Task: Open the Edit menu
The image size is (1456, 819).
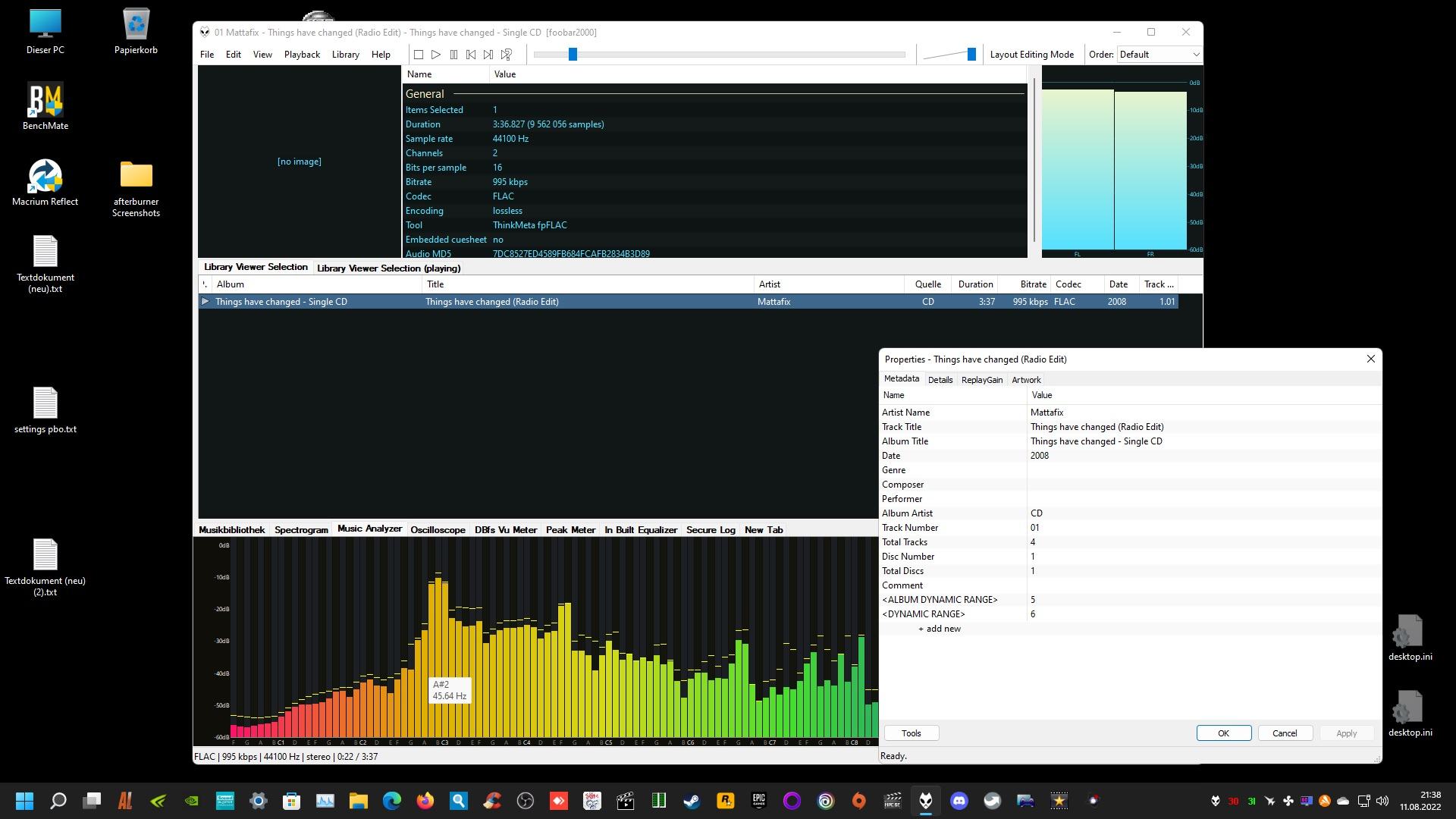Action: [234, 55]
